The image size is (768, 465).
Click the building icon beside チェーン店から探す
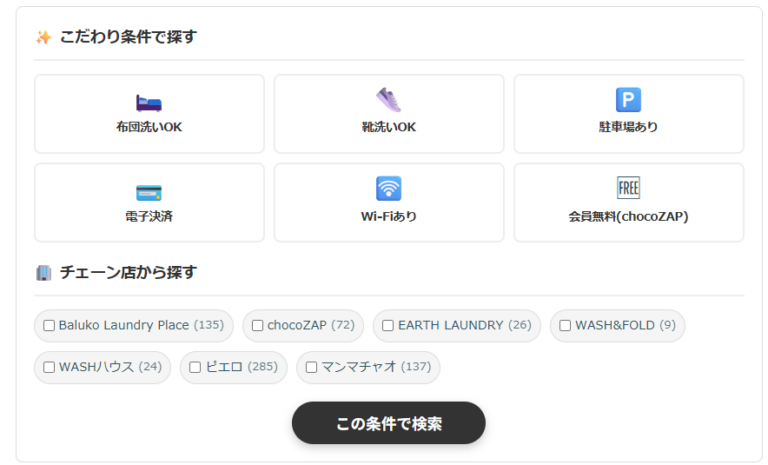click(43, 272)
